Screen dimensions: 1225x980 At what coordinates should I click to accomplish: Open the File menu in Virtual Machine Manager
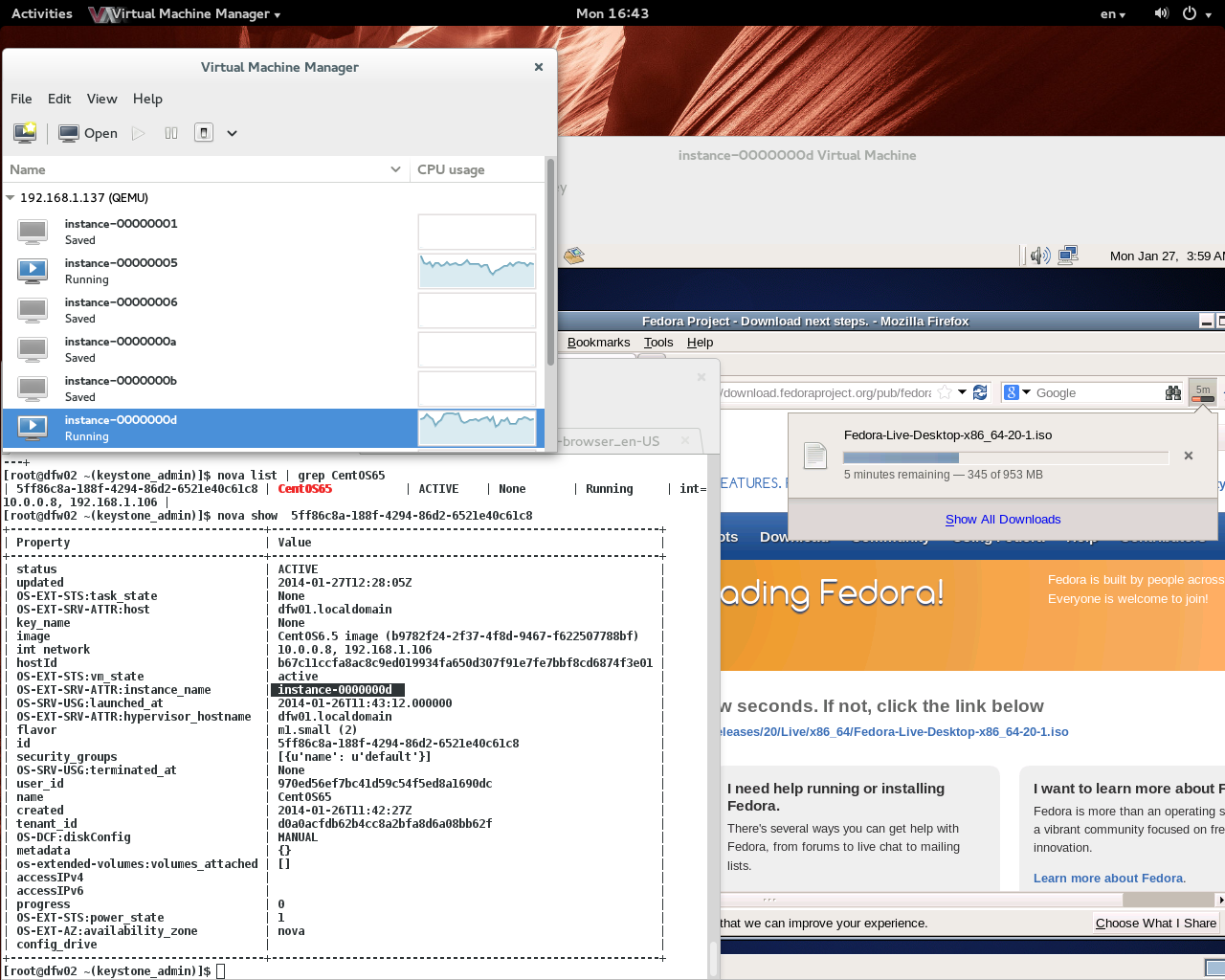[21, 99]
